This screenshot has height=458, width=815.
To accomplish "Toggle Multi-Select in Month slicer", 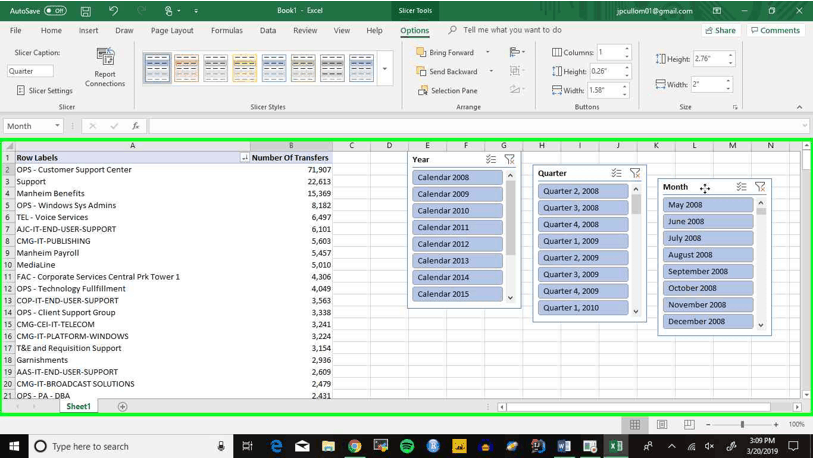I will 742,187.
